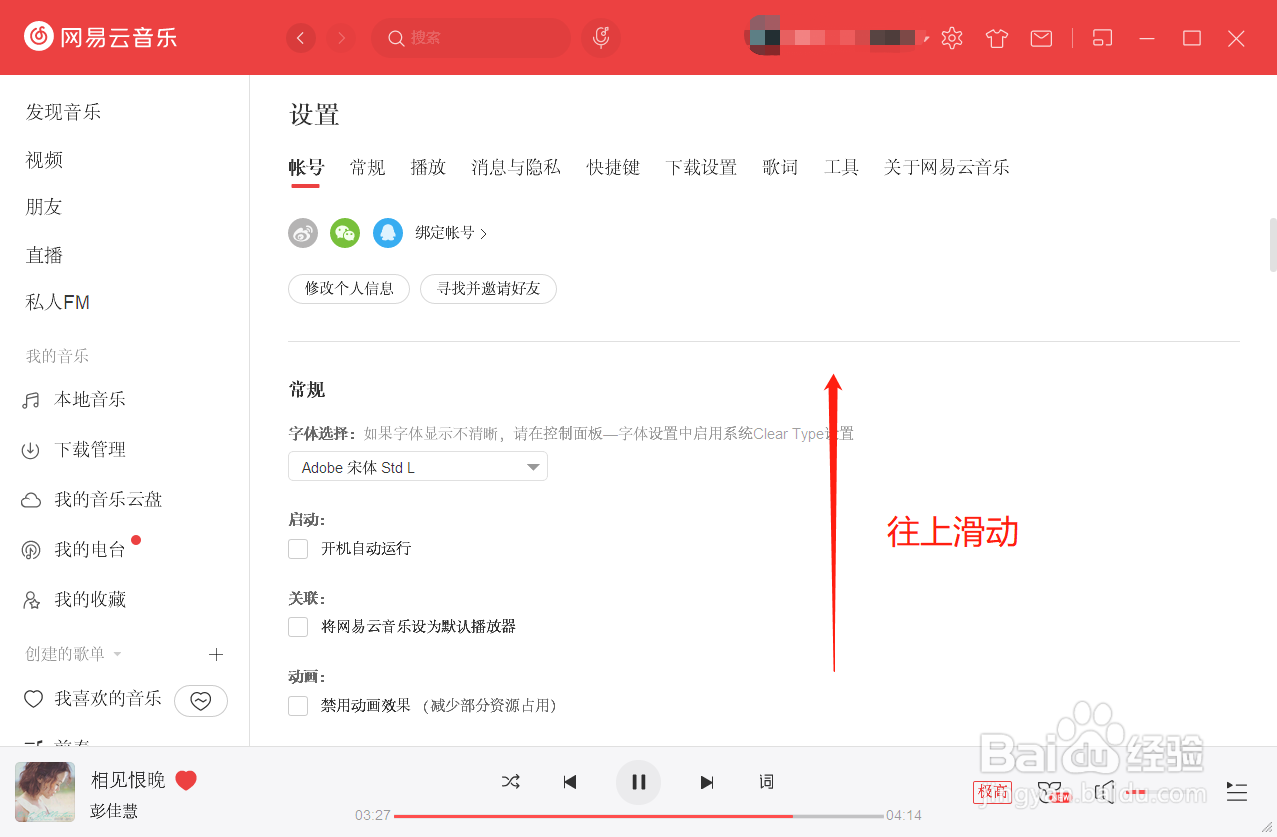The image size is (1277, 837).
Task: Skip to the next track
Action: point(707,782)
